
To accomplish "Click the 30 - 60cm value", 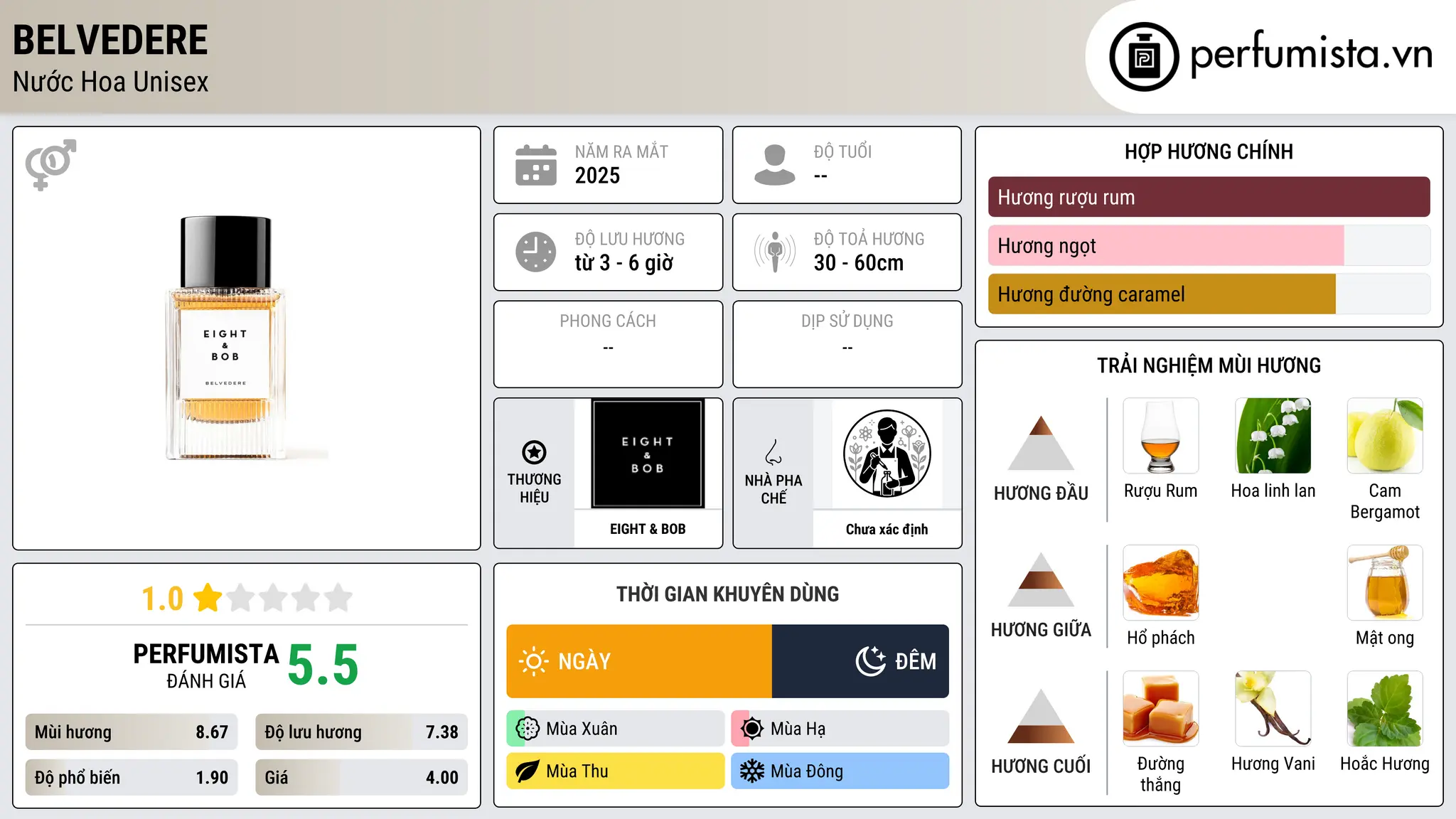I will (x=859, y=263).
